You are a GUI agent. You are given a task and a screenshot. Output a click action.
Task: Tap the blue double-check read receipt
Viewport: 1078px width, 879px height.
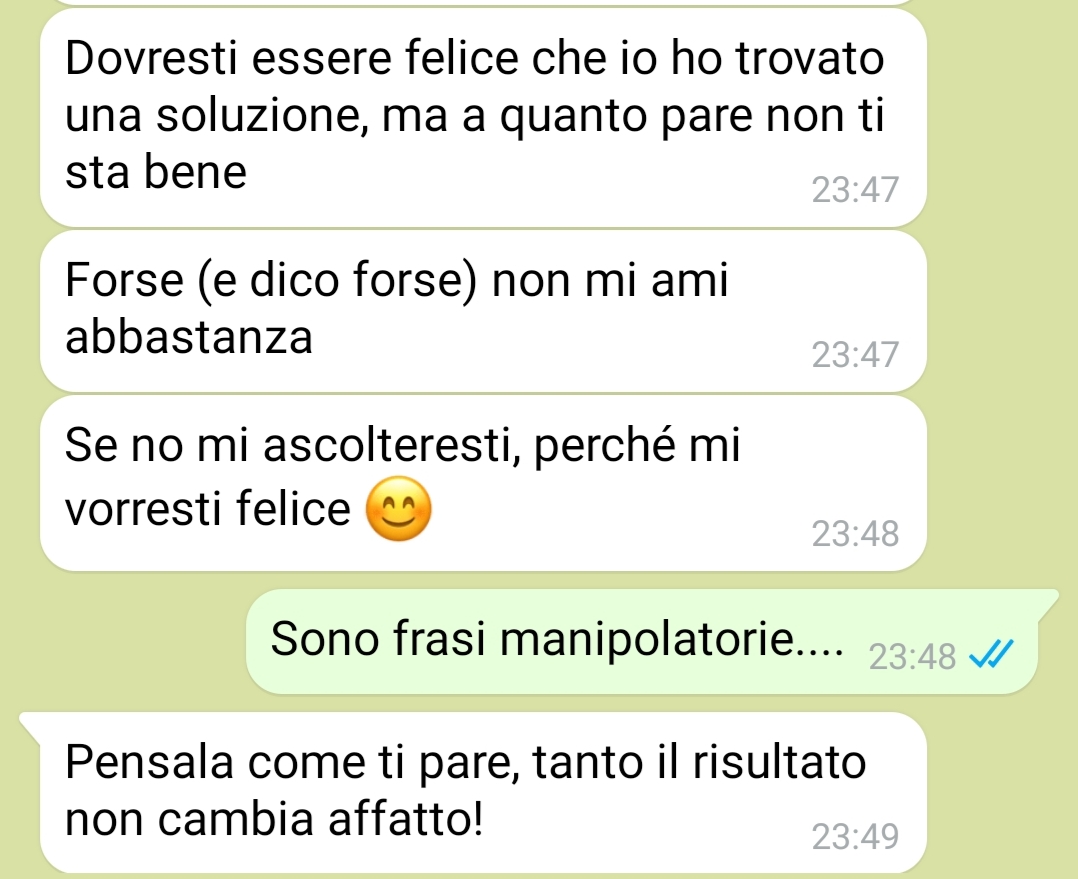(x=991, y=654)
